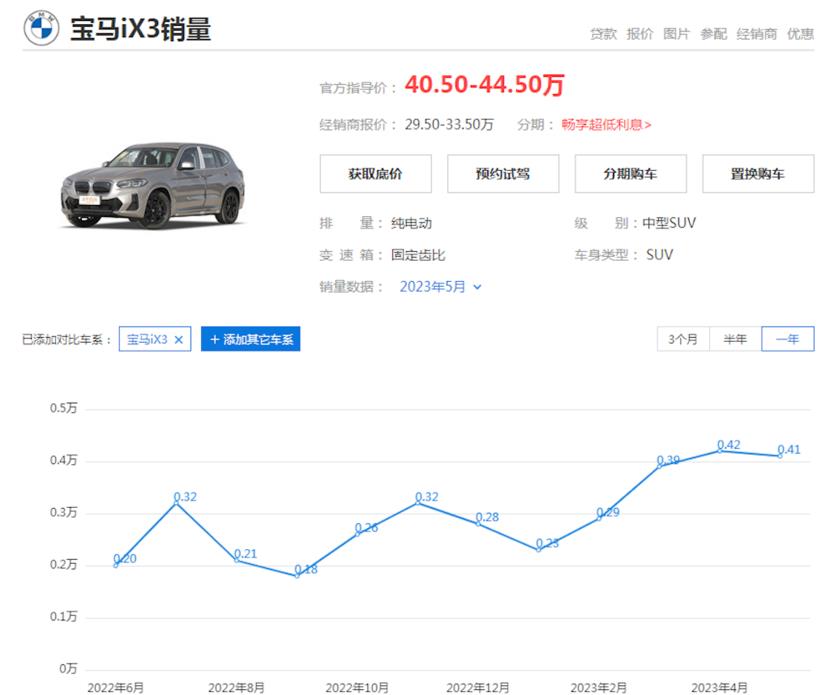830x695 pixels.
Task: Select the 一年 chart range tab
Action: (788, 339)
